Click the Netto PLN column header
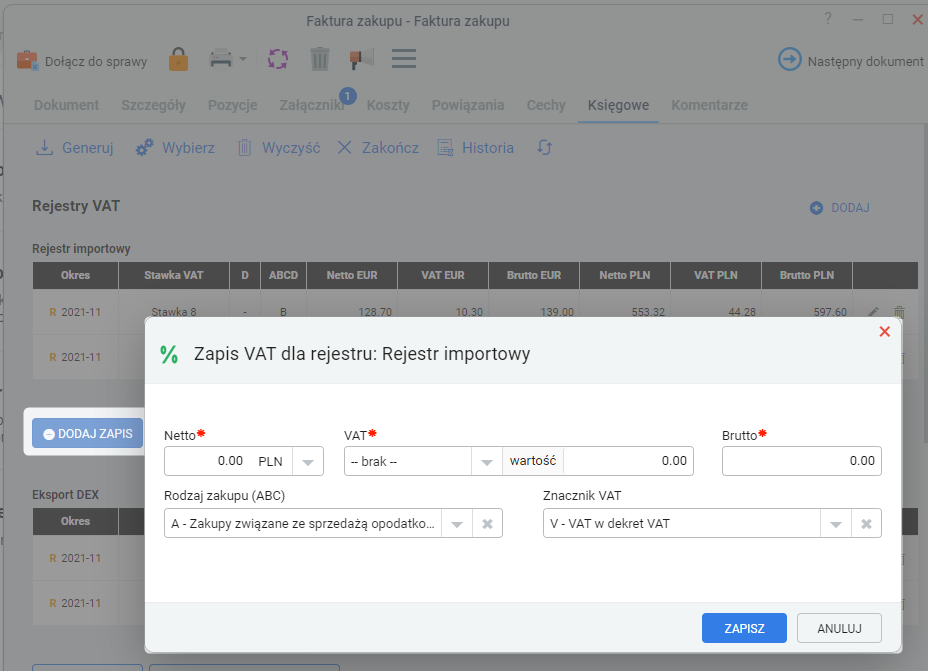Image resolution: width=928 pixels, height=671 pixels. click(x=624, y=275)
